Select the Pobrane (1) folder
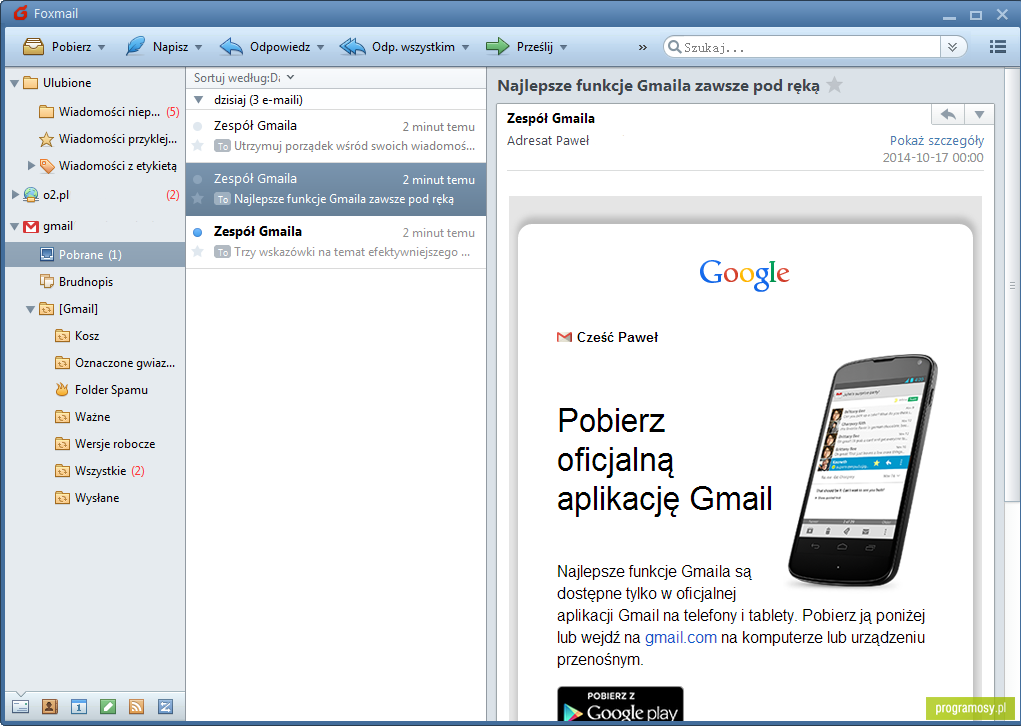Screen dimensions: 1021x726 point(95,255)
